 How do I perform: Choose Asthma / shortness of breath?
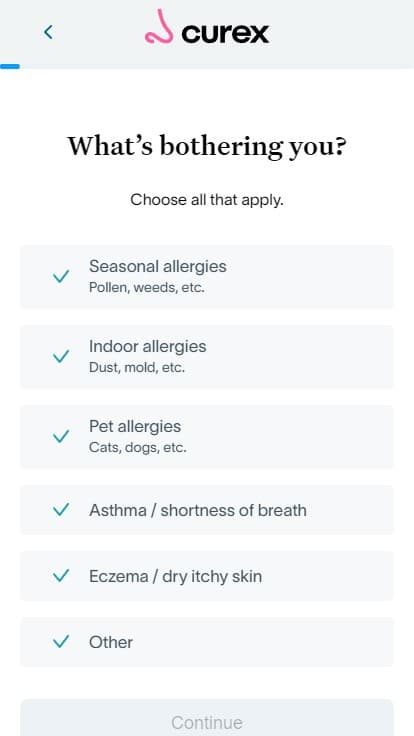tap(207, 509)
